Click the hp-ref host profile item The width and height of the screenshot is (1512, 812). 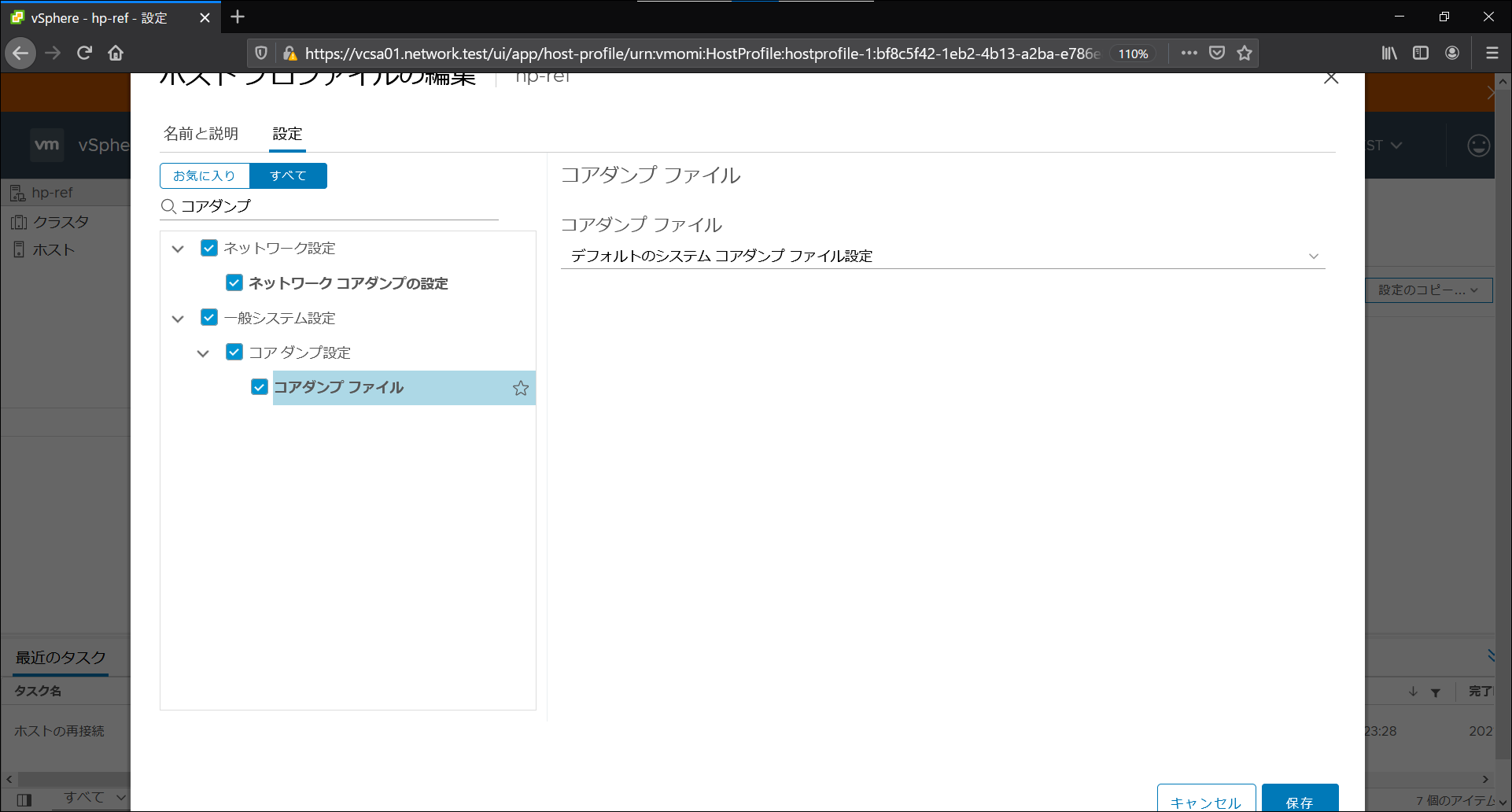[52, 193]
